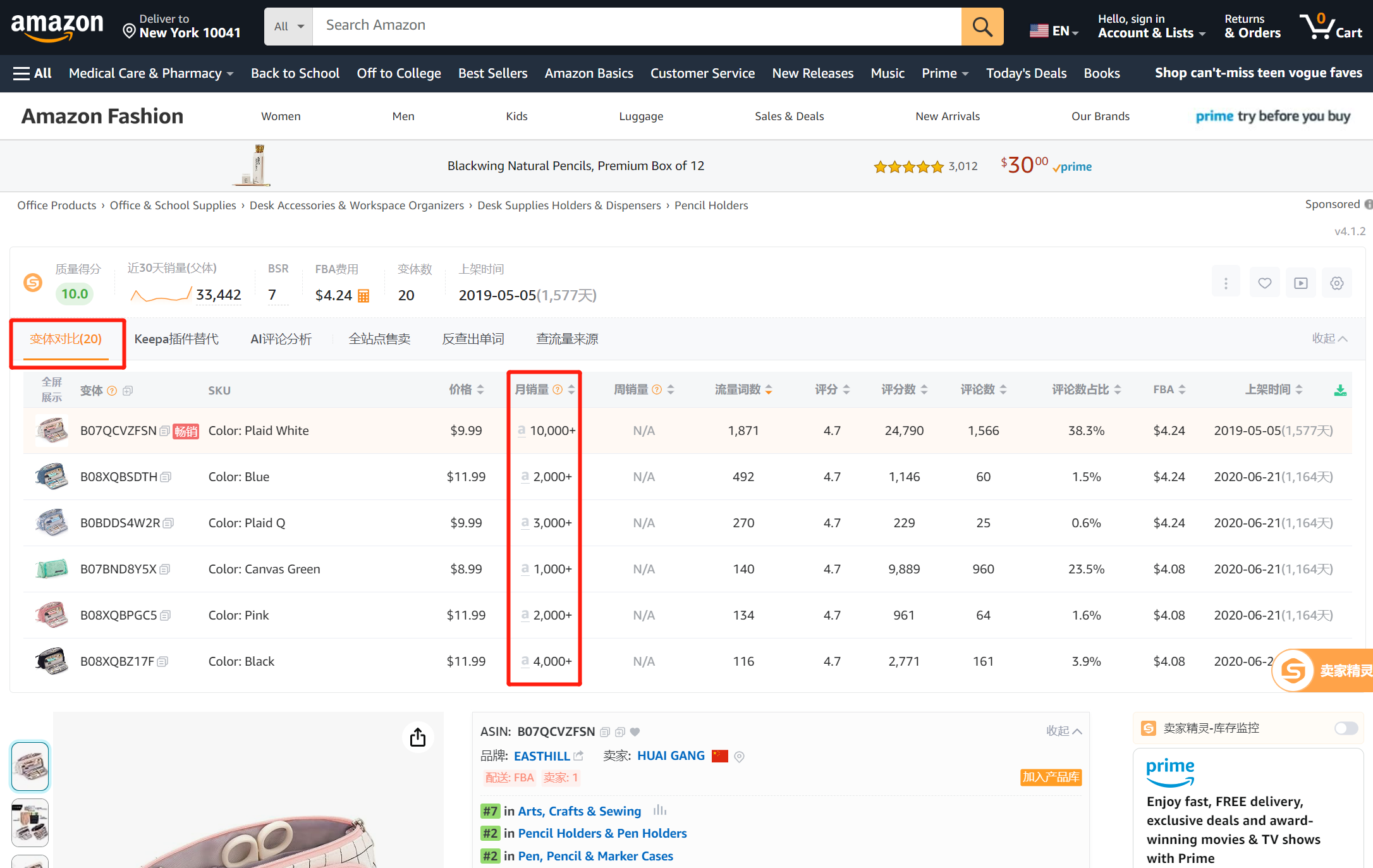Image resolution: width=1373 pixels, height=868 pixels.
Task: Click the 全屏展示 fullscreen label
Action: pyautogui.click(x=52, y=389)
